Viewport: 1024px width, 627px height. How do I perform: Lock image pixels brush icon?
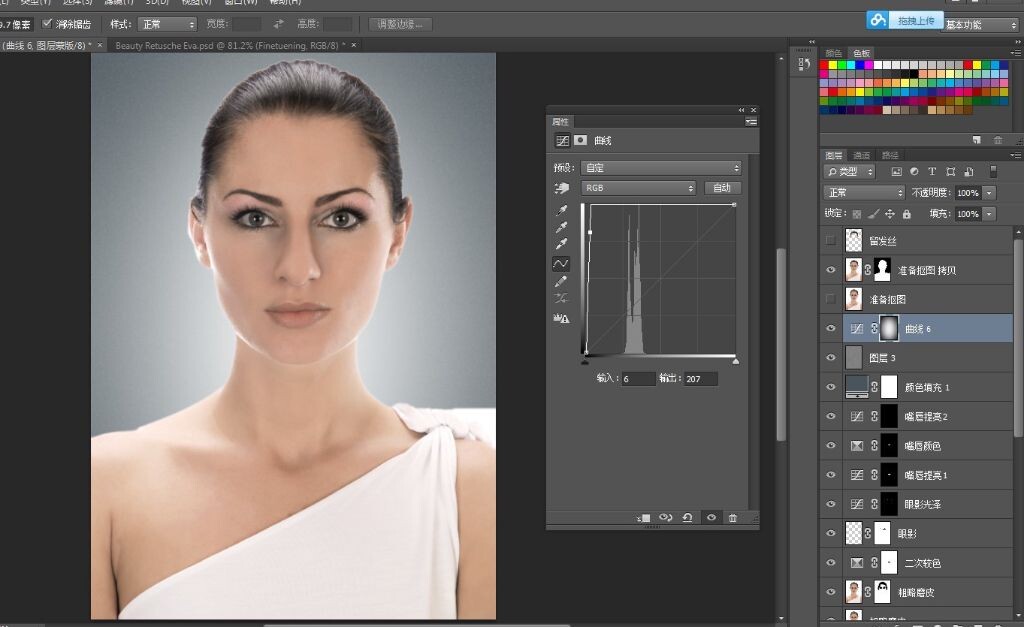pyautogui.click(x=873, y=214)
